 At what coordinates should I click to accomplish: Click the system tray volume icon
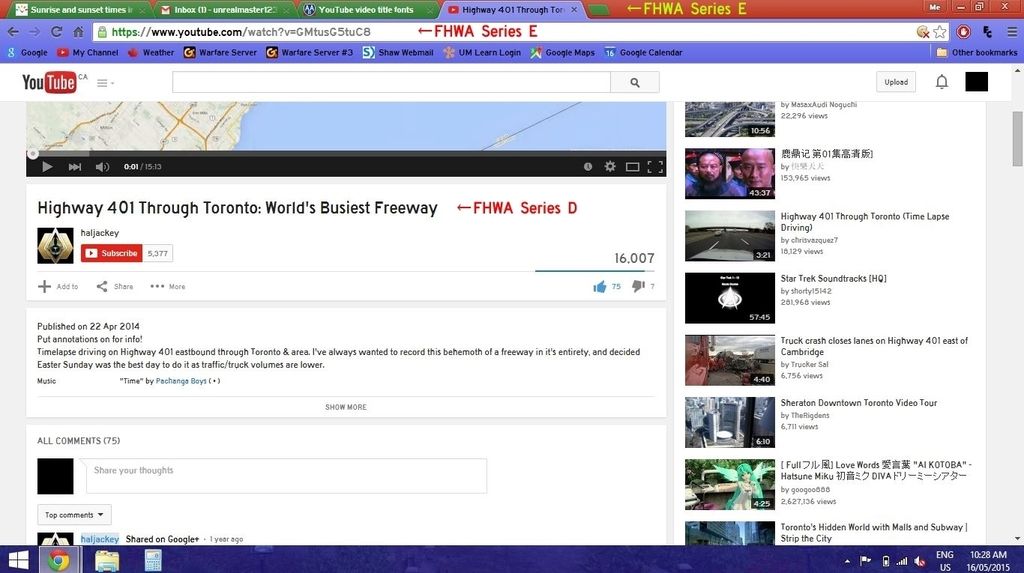tap(920, 561)
